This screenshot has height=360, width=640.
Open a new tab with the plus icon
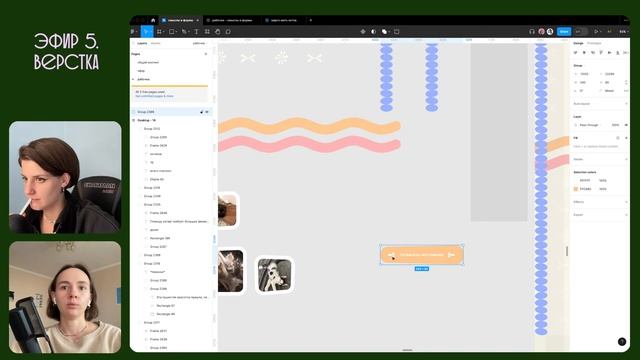pos(311,20)
